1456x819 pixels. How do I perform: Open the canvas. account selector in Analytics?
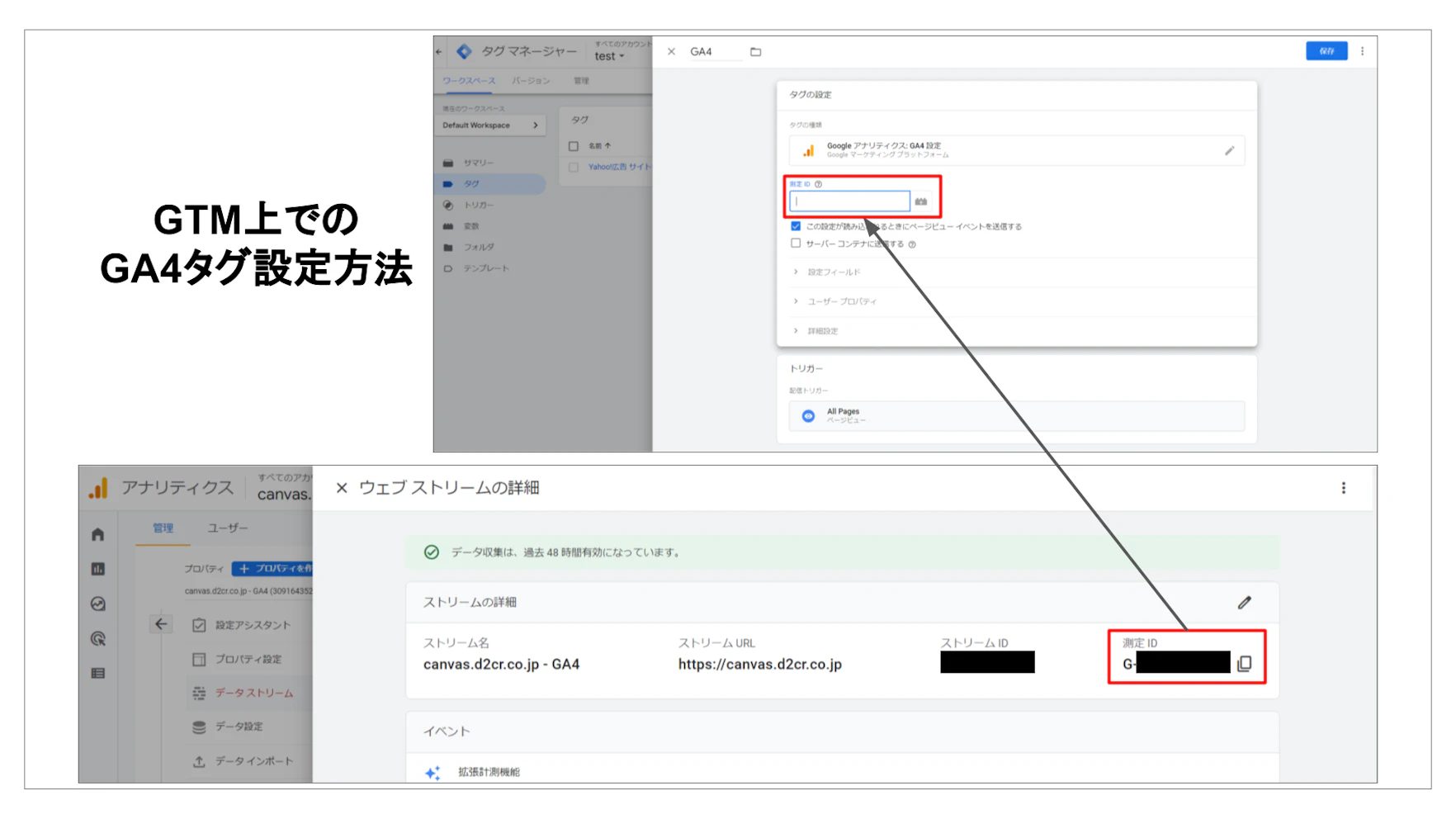click(x=284, y=495)
